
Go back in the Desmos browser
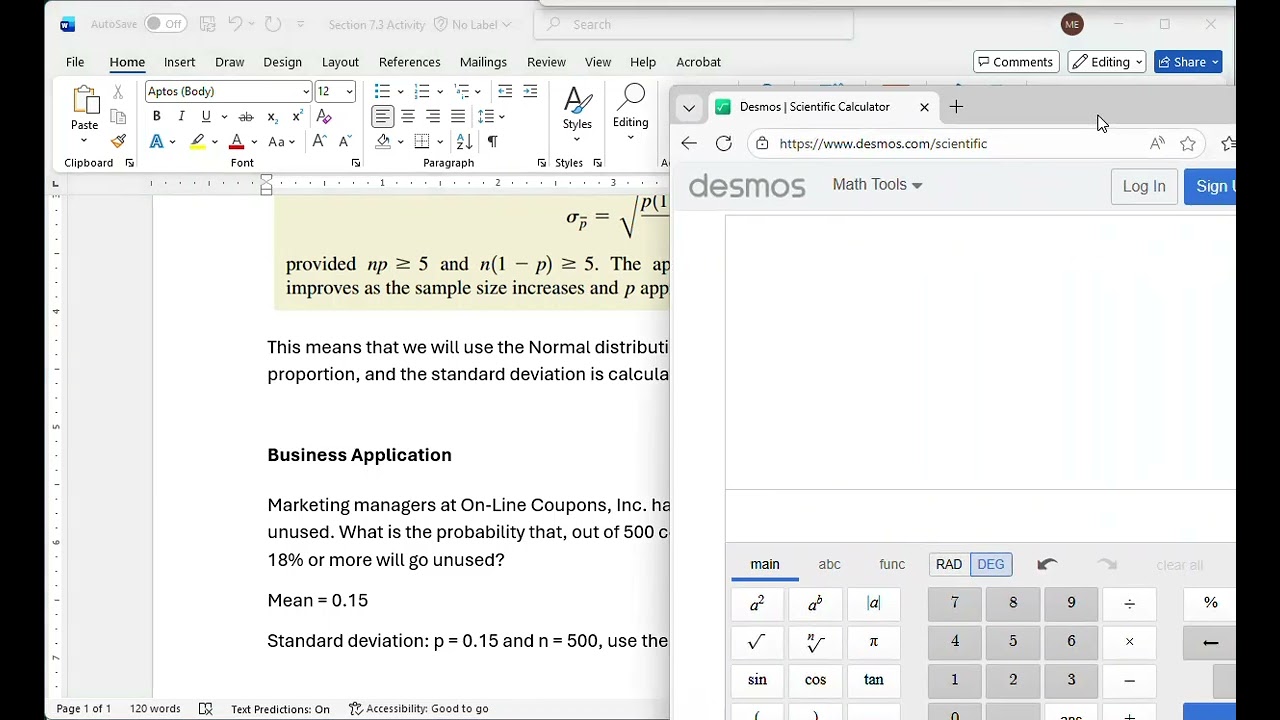coord(689,143)
